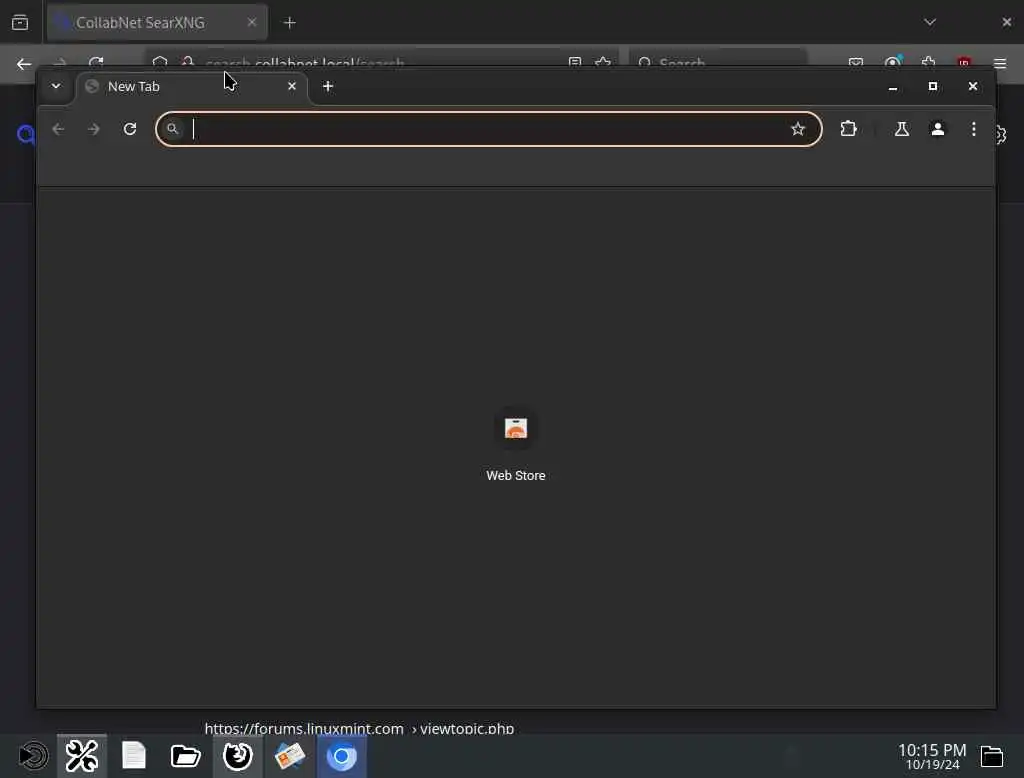
Task: Open the forums.linuxmint.com search result link
Action: pos(359,728)
